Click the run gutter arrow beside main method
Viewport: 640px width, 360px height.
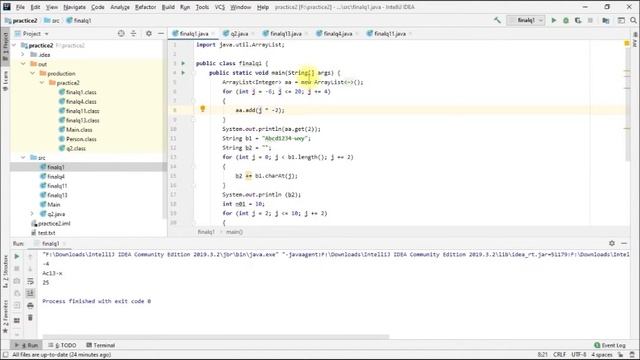[183, 73]
